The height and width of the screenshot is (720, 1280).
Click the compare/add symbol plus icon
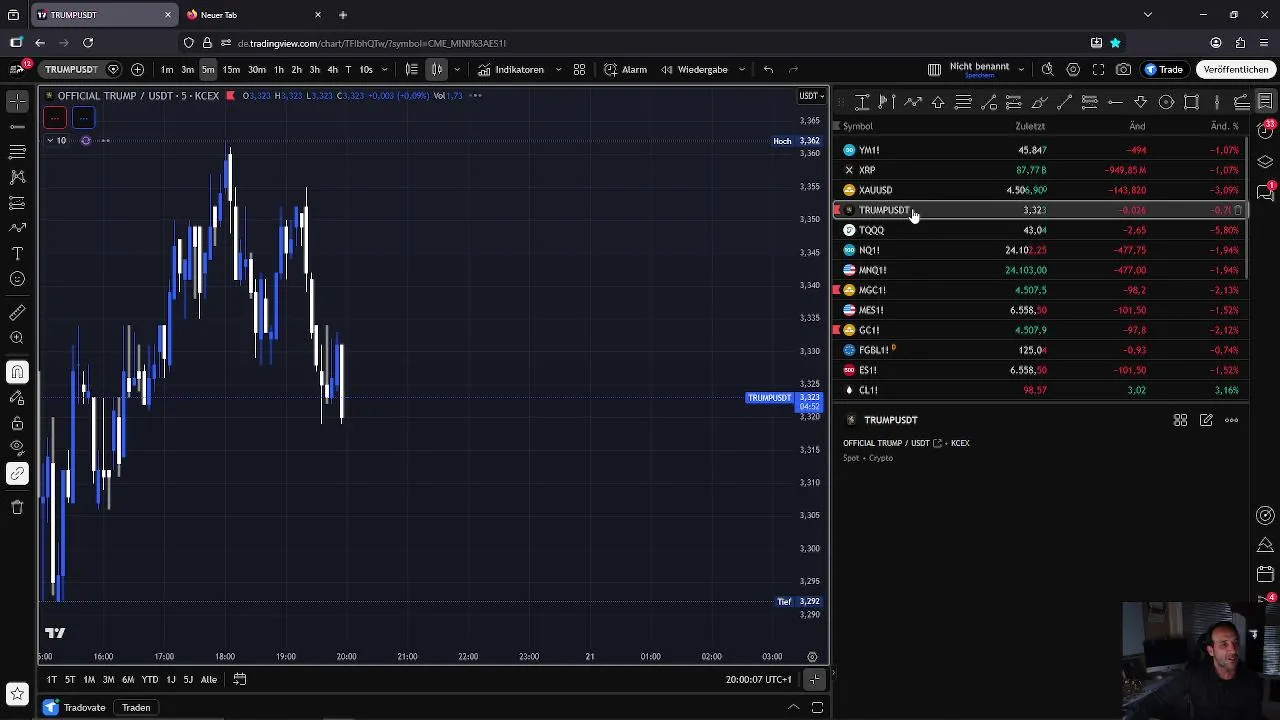[x=137, y=69]
